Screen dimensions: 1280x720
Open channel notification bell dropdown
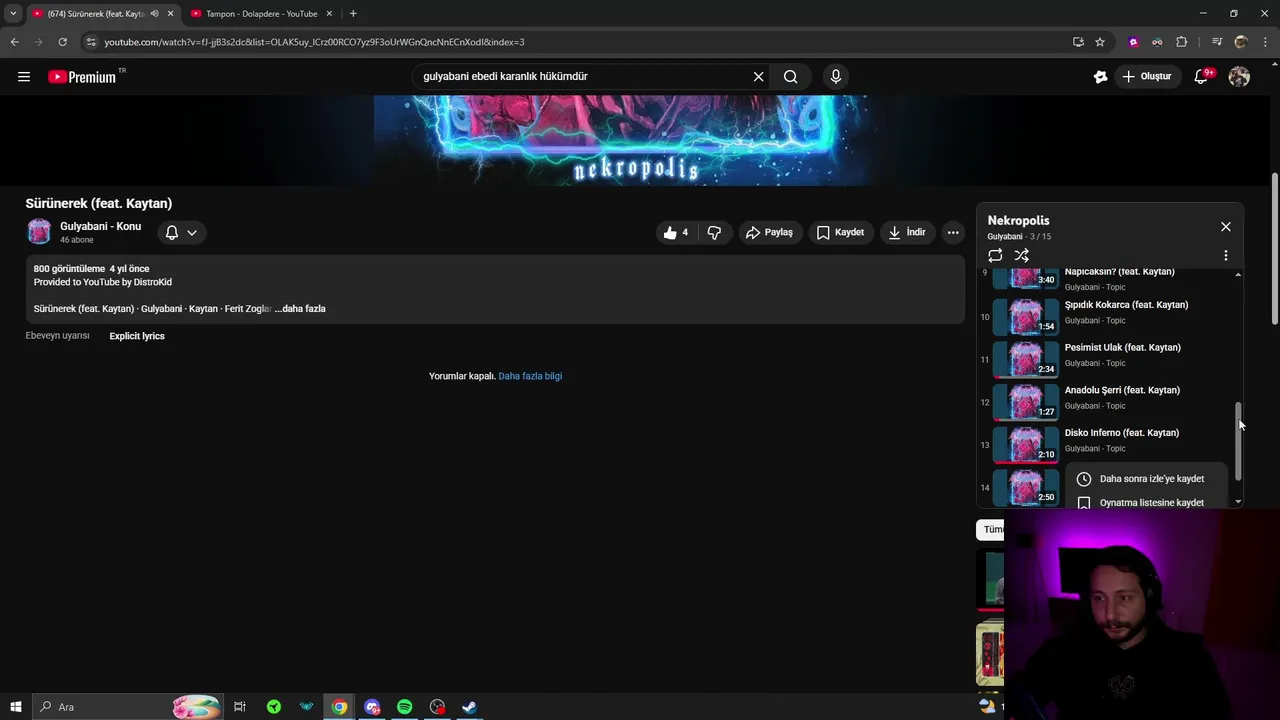[x=181, y=232]
